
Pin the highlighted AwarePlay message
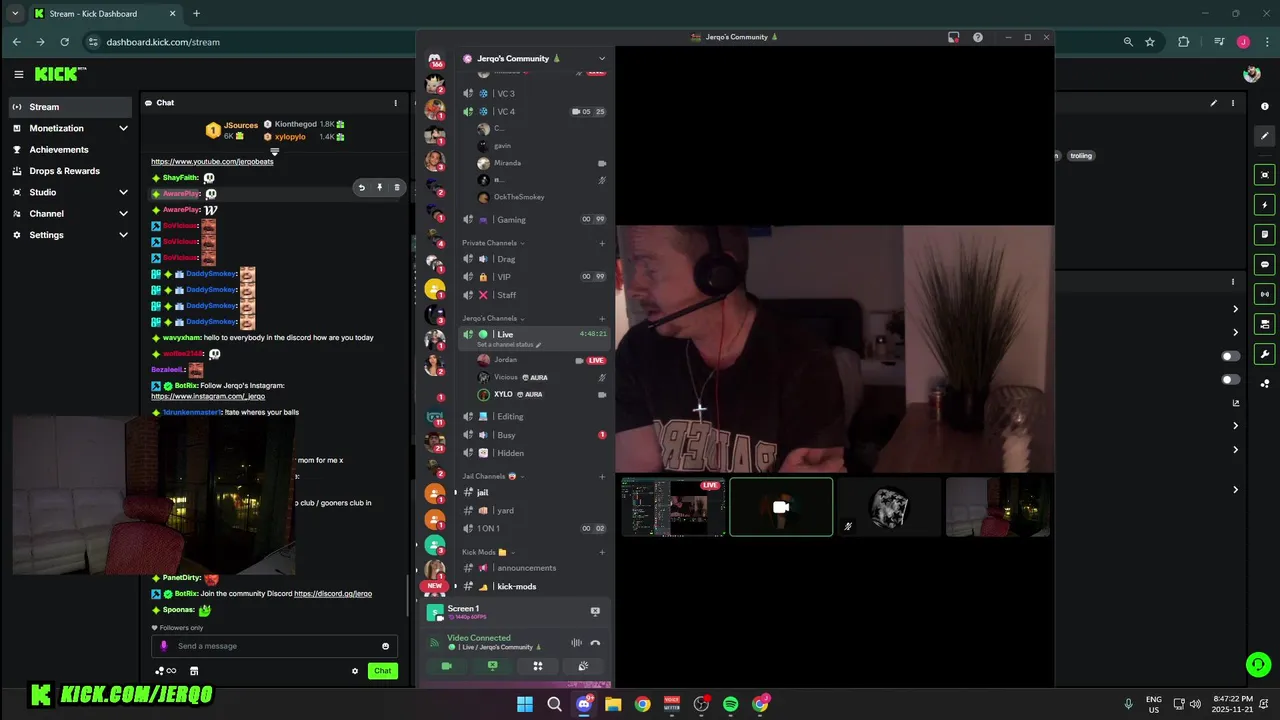[x=379, y=187]
